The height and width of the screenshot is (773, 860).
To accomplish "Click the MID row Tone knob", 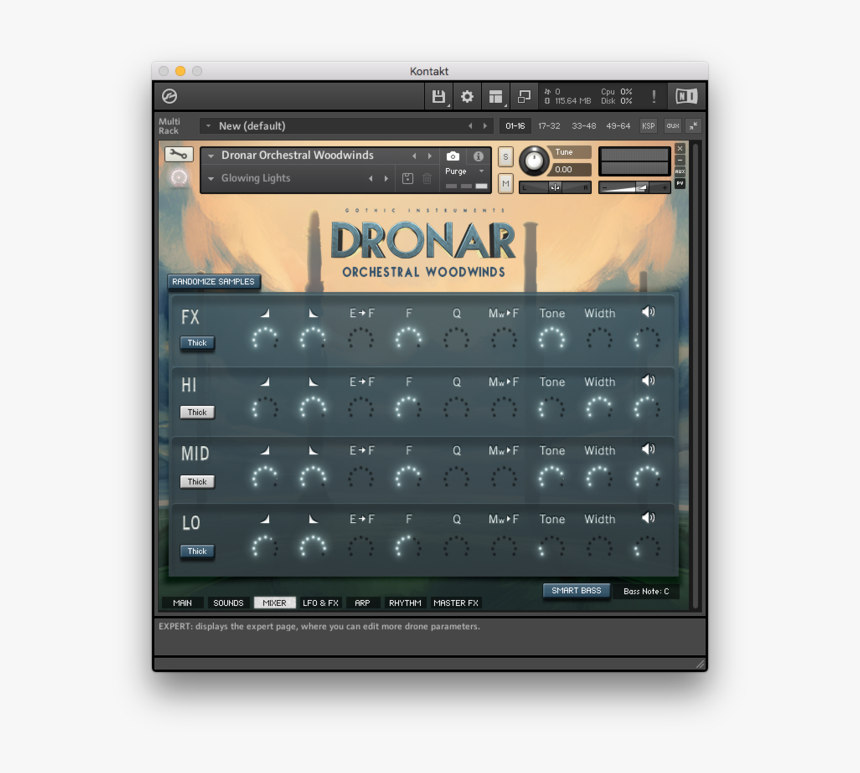I will click(x=552, y=478).
